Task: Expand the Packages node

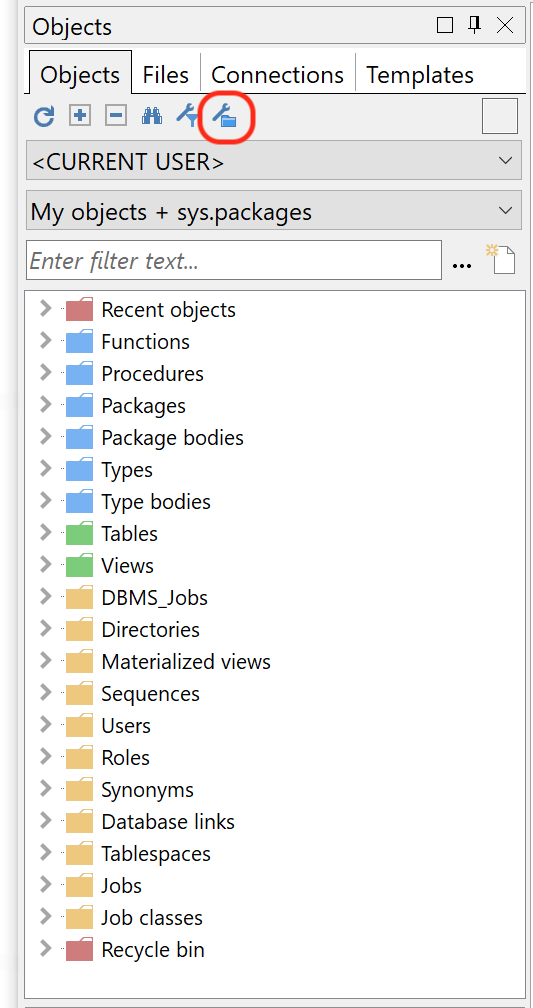Action: (45, 405)
